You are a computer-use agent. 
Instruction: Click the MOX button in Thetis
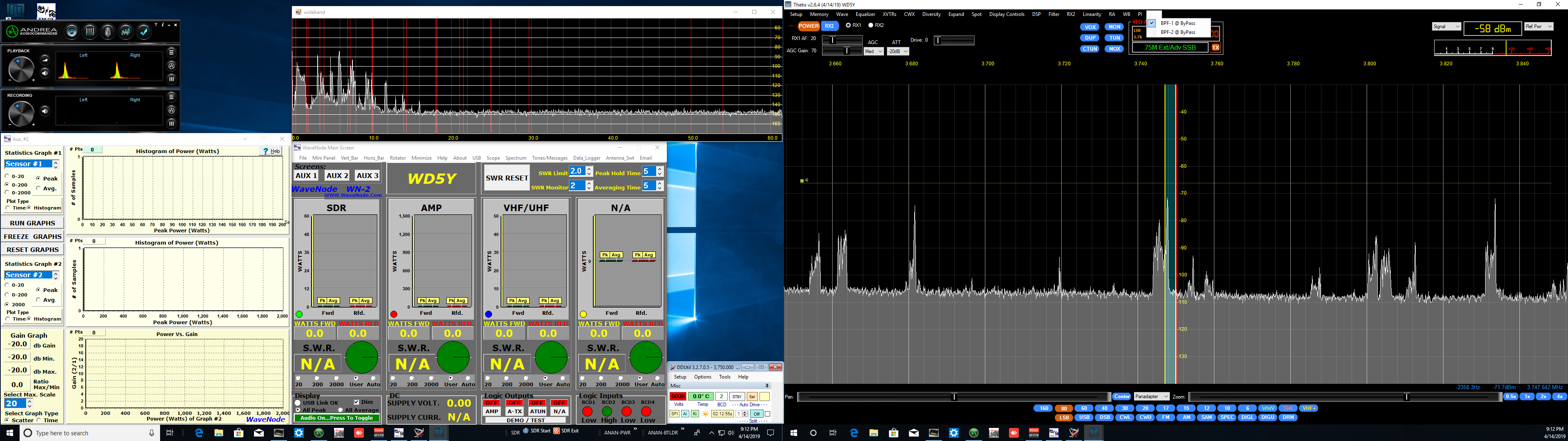click(1114, 49)
